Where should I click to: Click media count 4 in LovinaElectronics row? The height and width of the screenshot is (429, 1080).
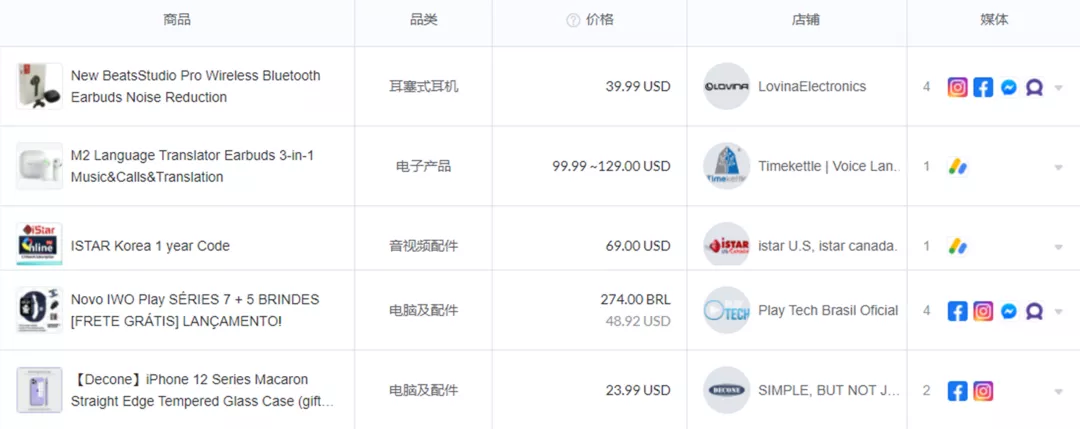(926, 87)
